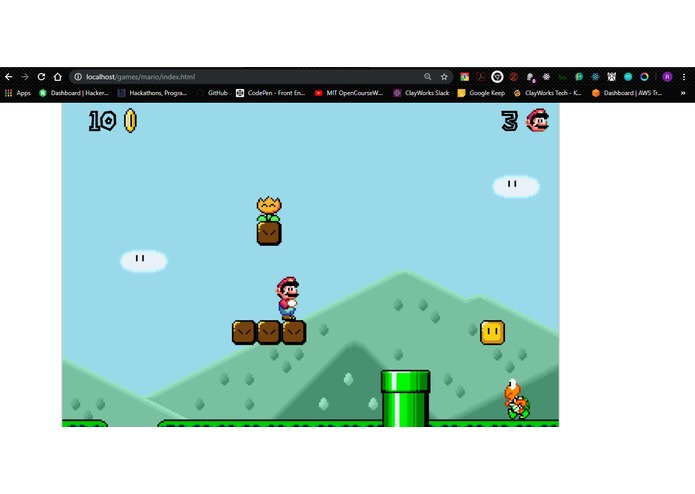Click the Mario character sprite
The image size is (695, 494).
pos(288,298)
